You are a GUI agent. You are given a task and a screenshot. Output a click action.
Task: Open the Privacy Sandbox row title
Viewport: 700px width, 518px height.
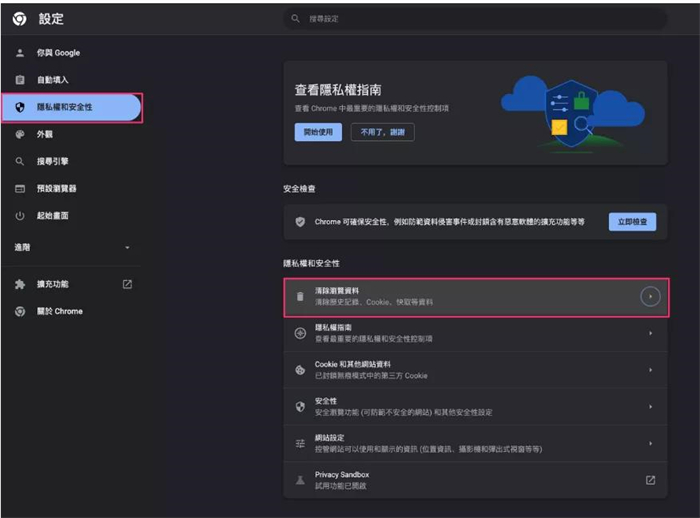click(x=342, y=474)
